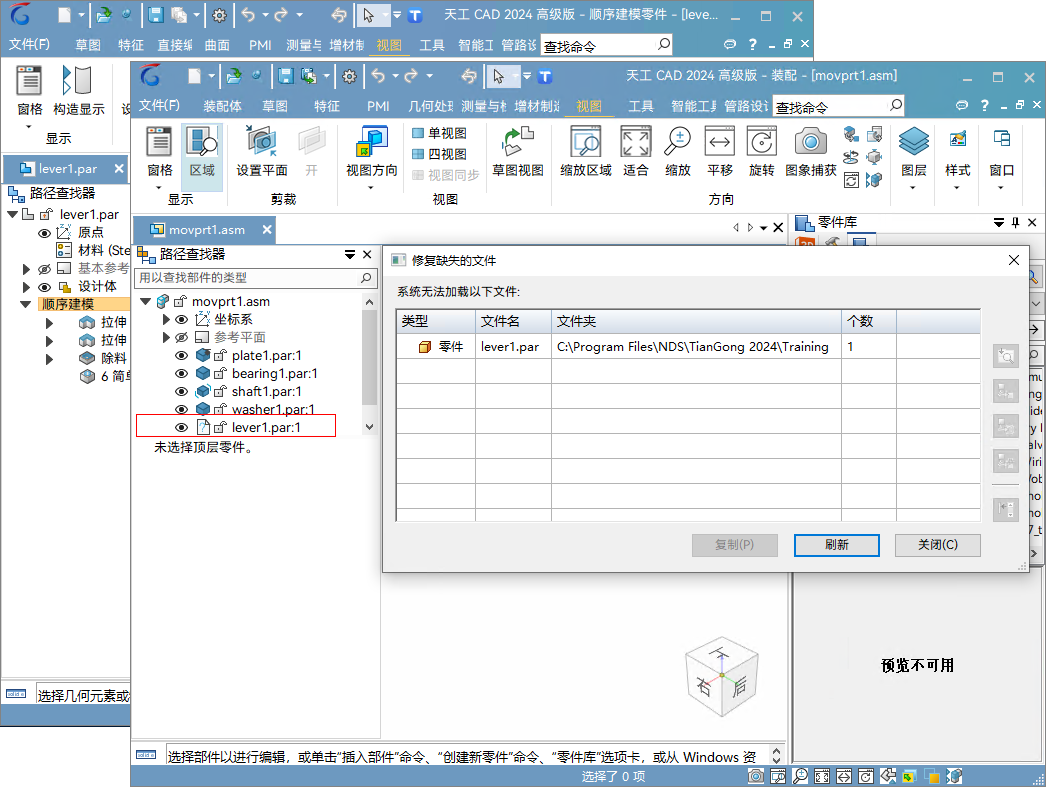Image resolution: width=1046 pixels, height=787 pixels.
Task: Expand the 参考平面 tree node
Action: (166, 337)
